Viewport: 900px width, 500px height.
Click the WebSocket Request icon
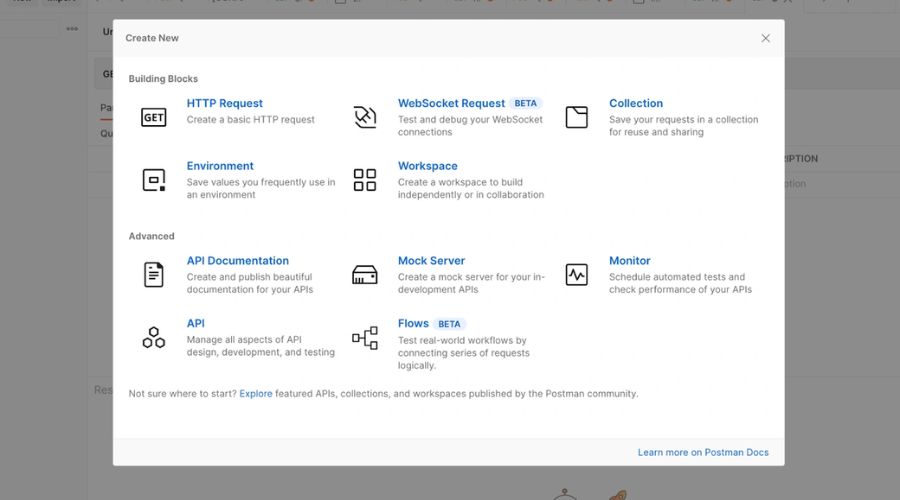pos(365,117)
